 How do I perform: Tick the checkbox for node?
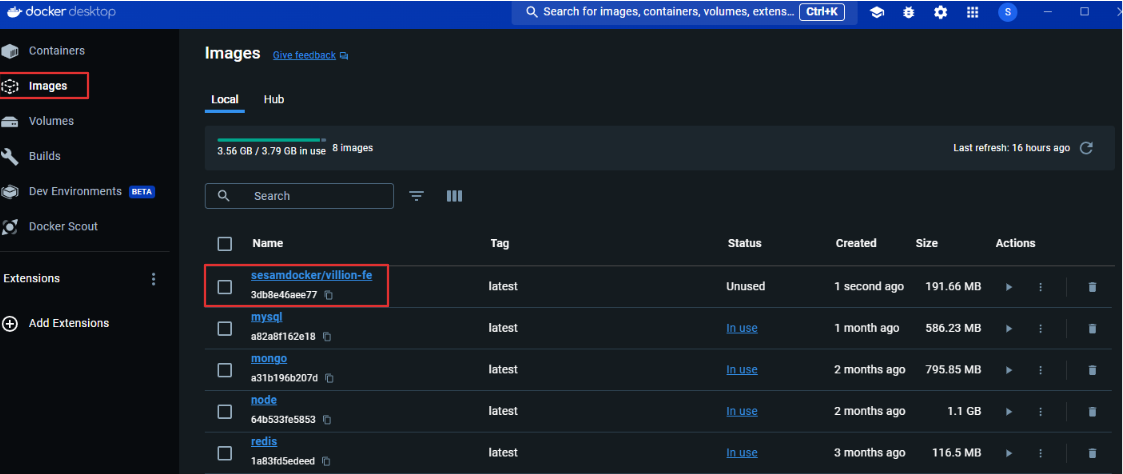click(x=225, y=411)
